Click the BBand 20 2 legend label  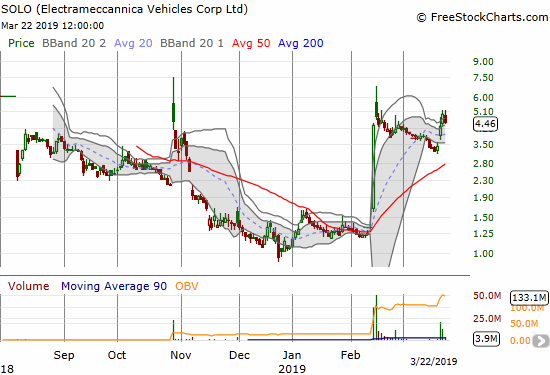pyautogui.click(x=74, y=43)
